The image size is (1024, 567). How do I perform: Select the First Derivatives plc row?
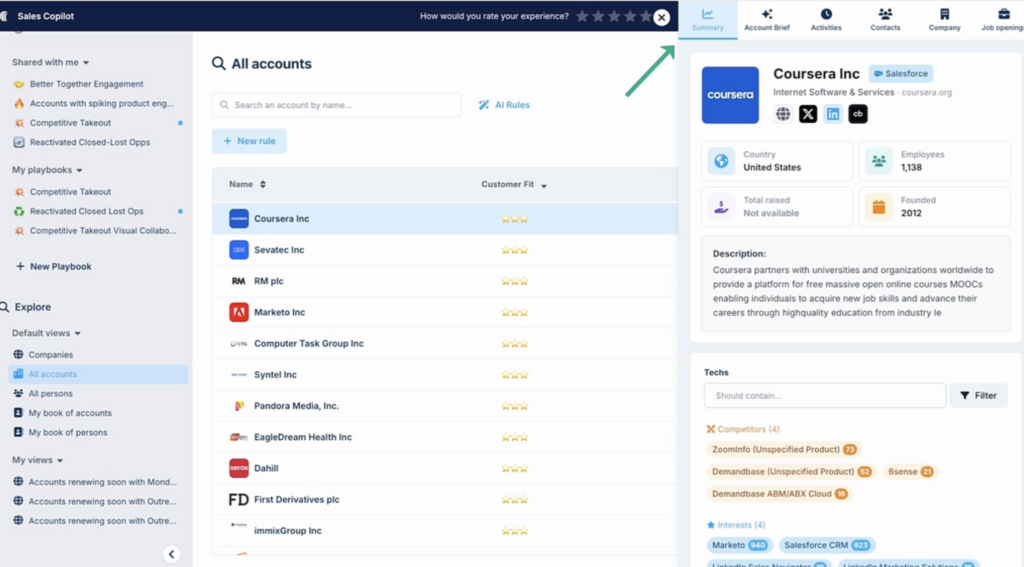tap(445, 500)
